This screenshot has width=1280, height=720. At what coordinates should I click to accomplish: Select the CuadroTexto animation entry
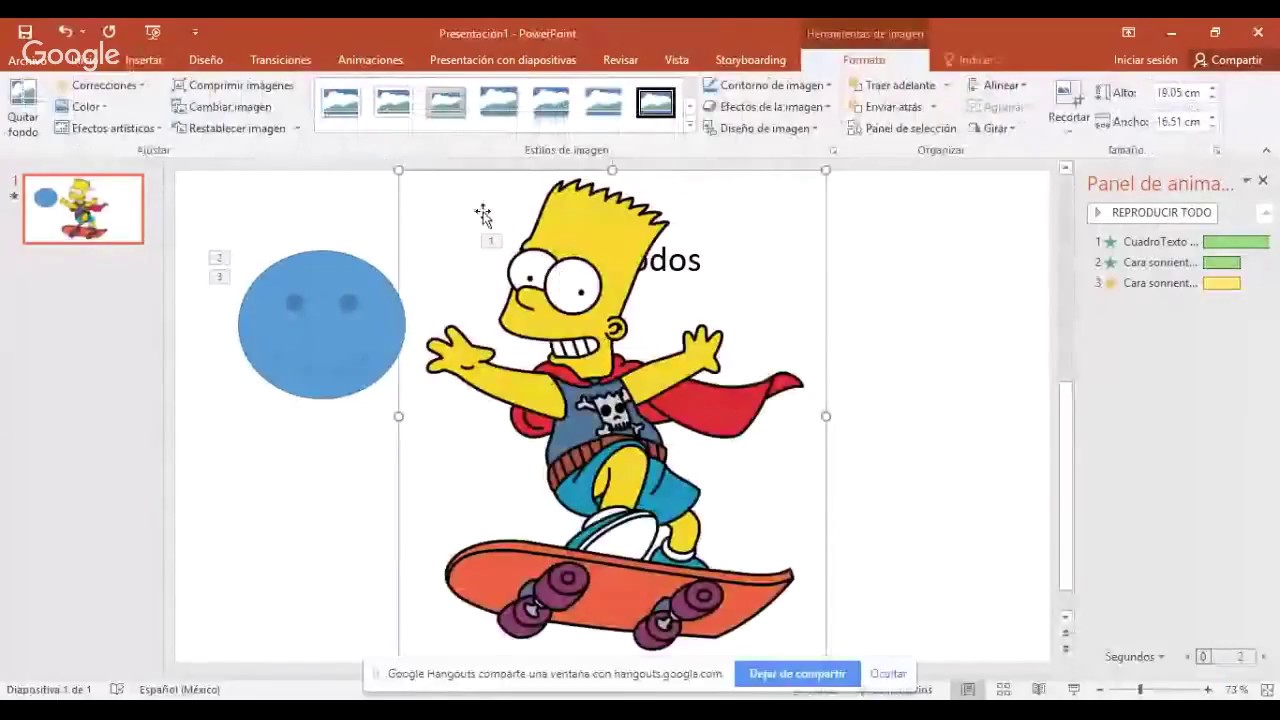click(1182, 242)
